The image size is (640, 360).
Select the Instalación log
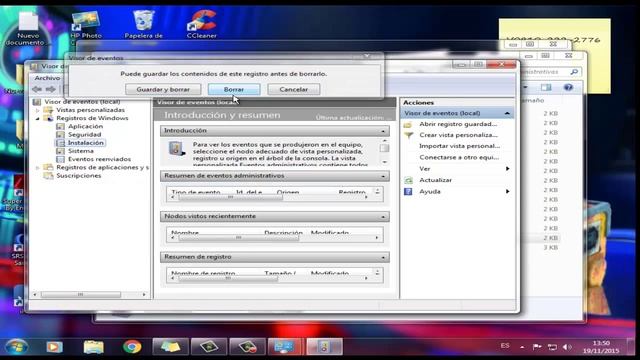pyautogui.click(x=86, y=143)
